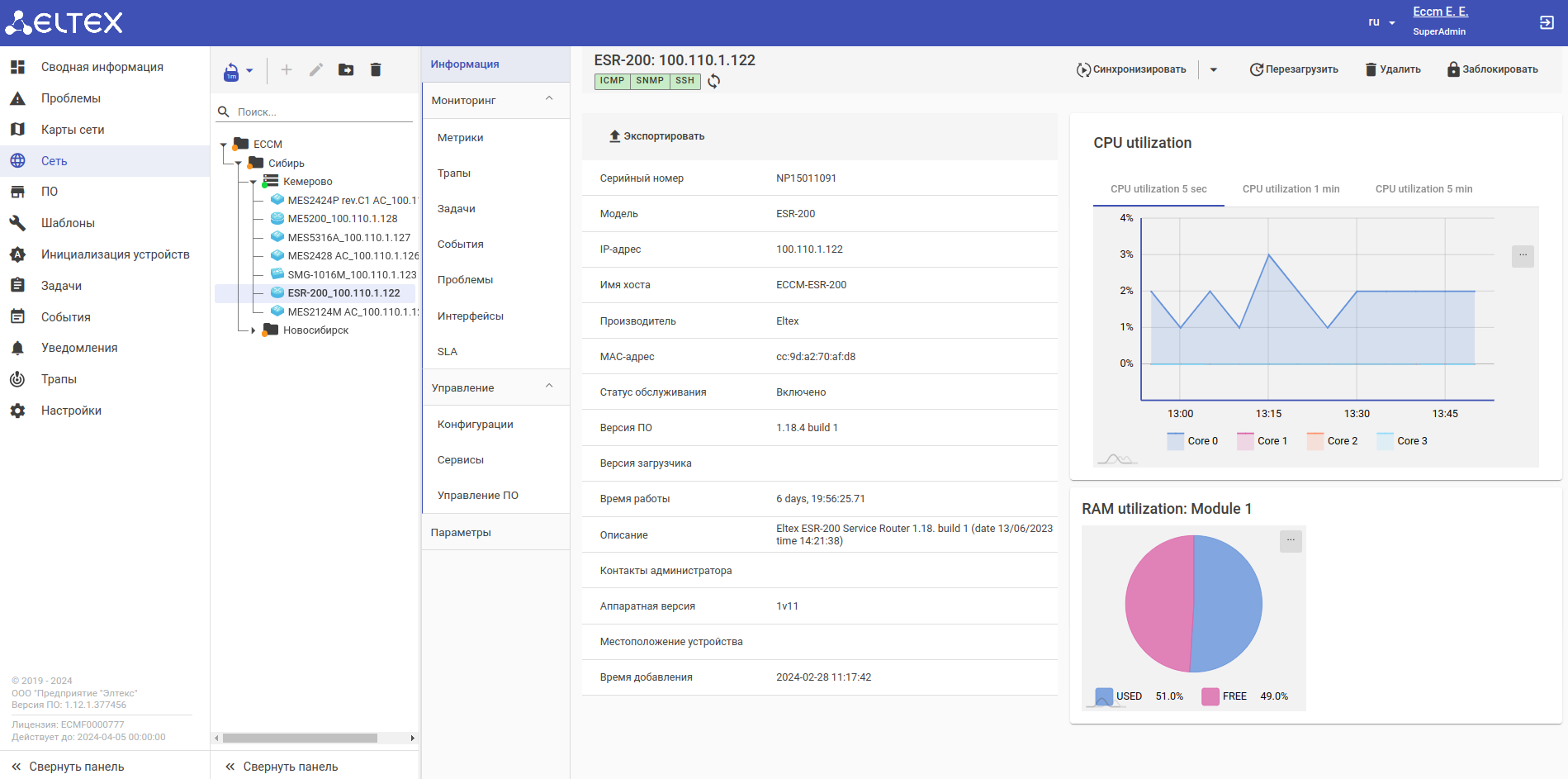Open the Настройки gear icon

(17, 411)
